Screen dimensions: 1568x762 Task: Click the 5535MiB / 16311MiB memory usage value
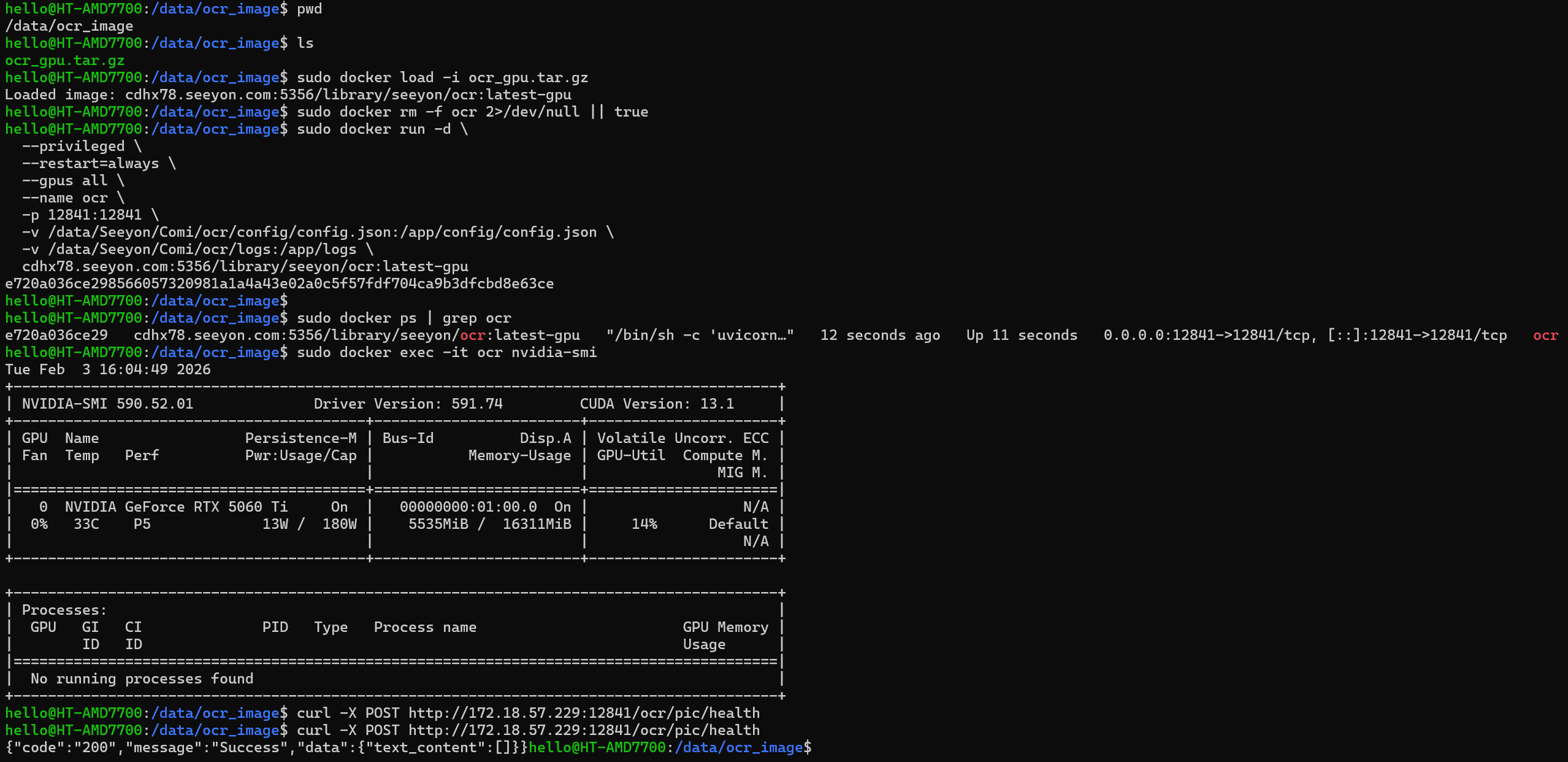489,524
